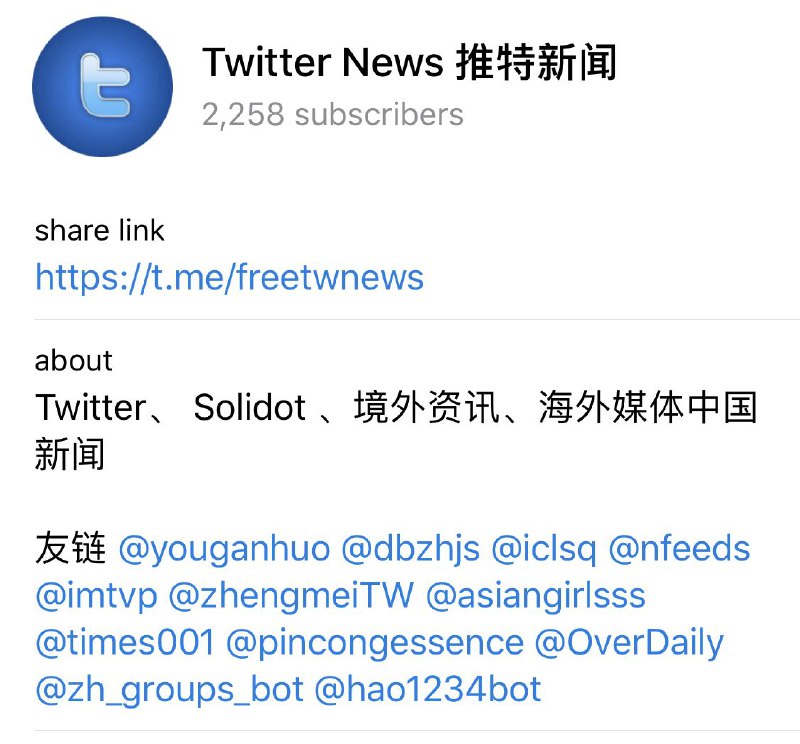
Task: Open the @youganhuo mention
Action: [x=224, y=550]
